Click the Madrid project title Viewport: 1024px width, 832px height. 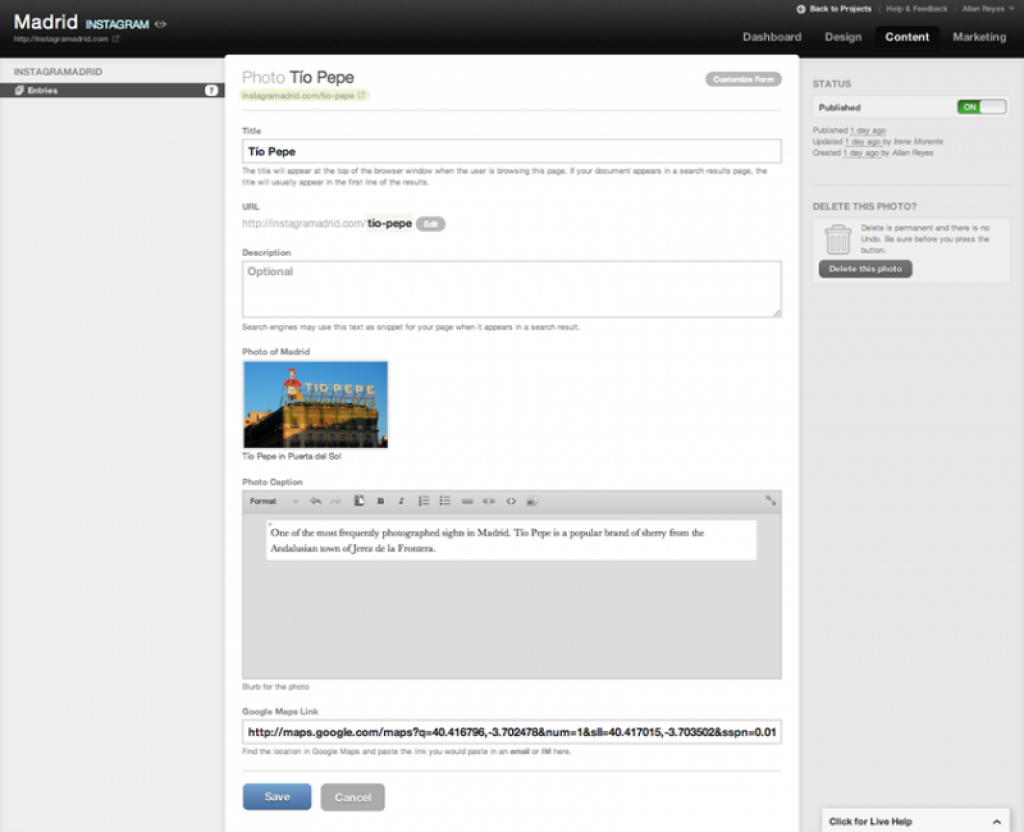pos(46,22)
